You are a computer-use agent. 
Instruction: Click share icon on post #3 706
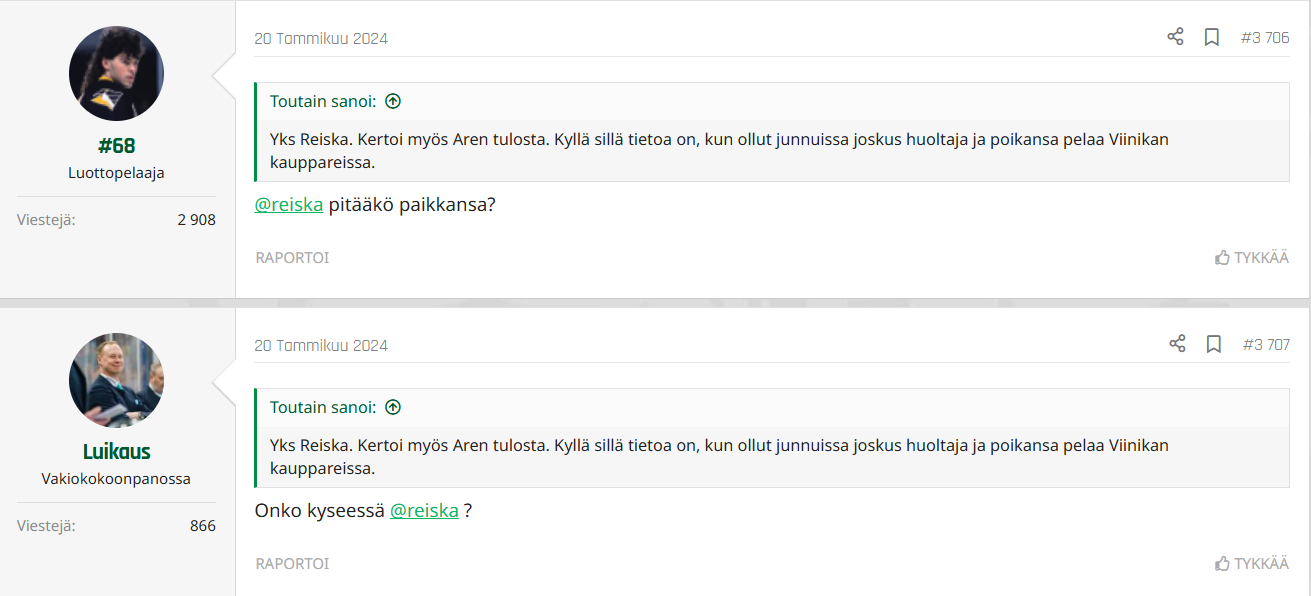click(1175, 37)
